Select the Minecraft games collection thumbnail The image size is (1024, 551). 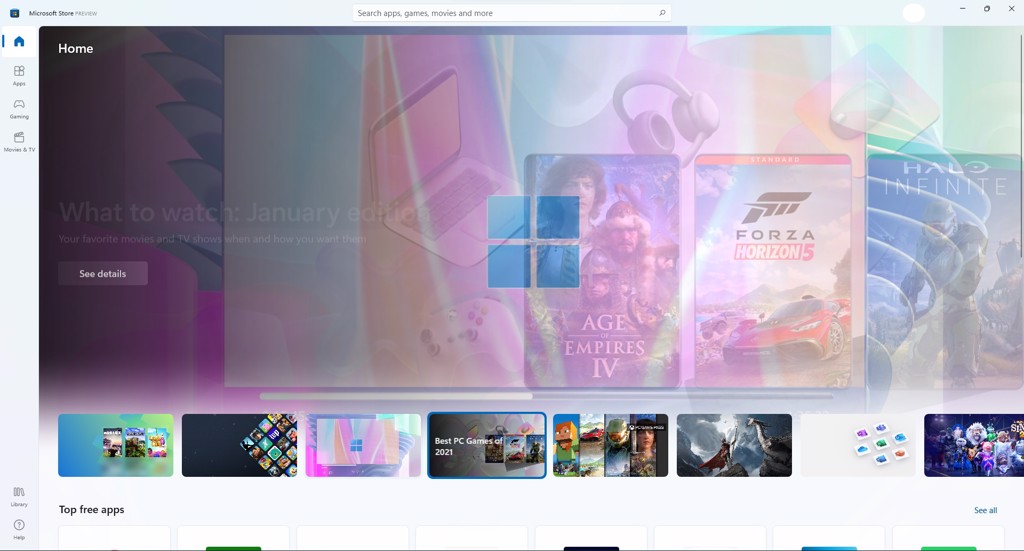click(x=610, y=445)
